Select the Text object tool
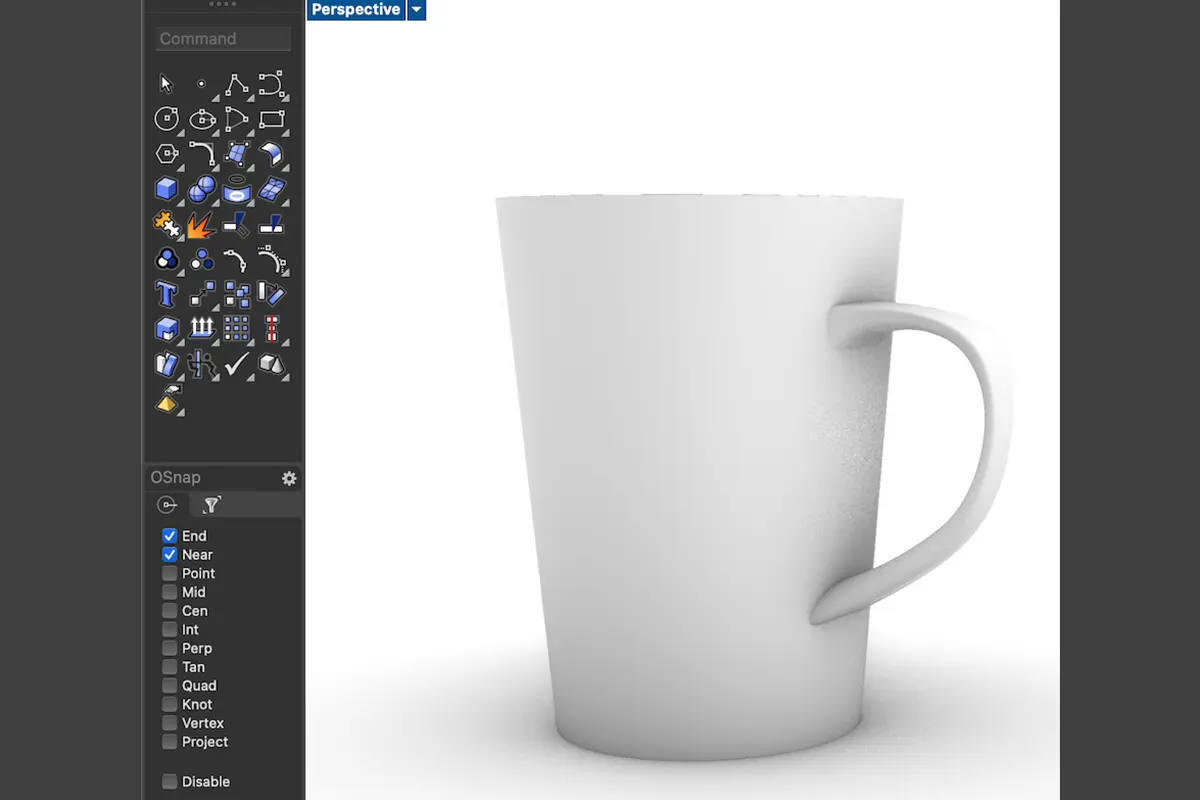 pyautogui.click(x=166, y=294)
